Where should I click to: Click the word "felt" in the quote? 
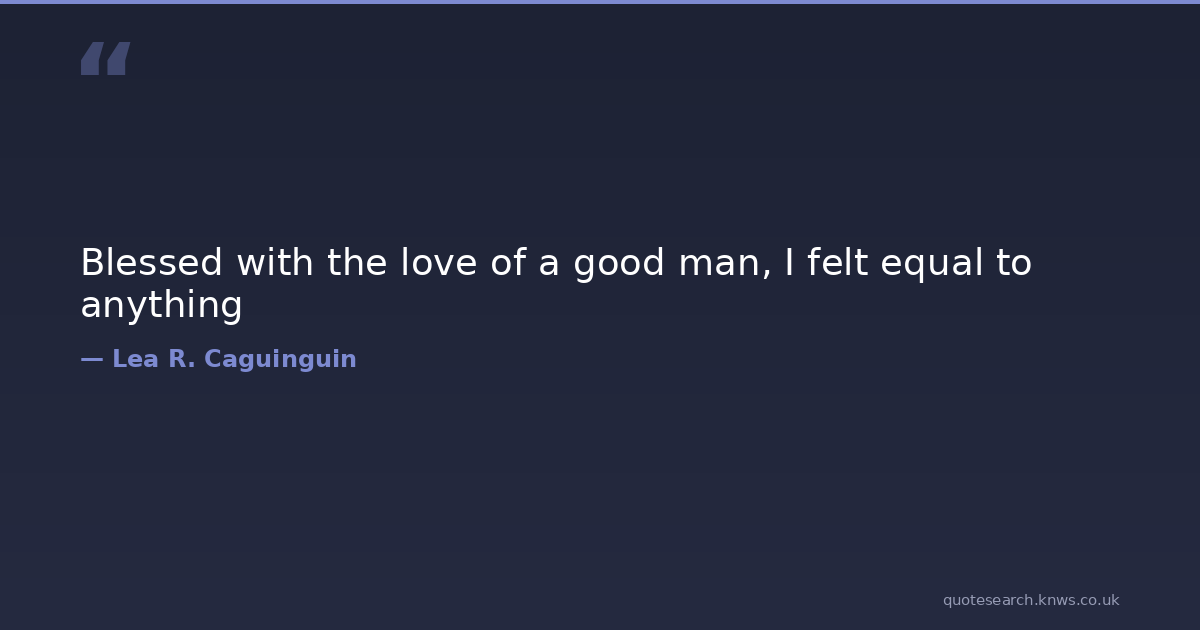pos(834,263)
